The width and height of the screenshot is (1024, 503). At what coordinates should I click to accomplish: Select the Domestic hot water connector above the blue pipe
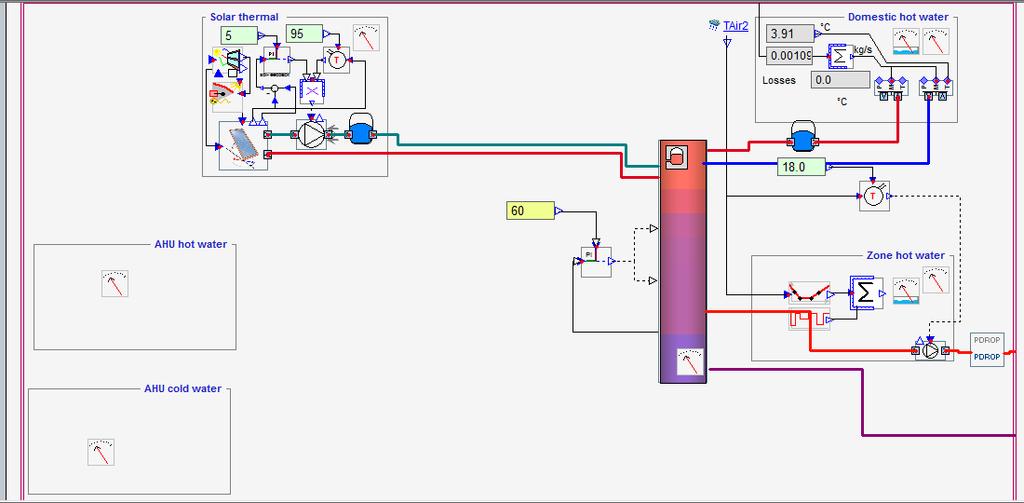pyautogui.click(x=935, y=90)
